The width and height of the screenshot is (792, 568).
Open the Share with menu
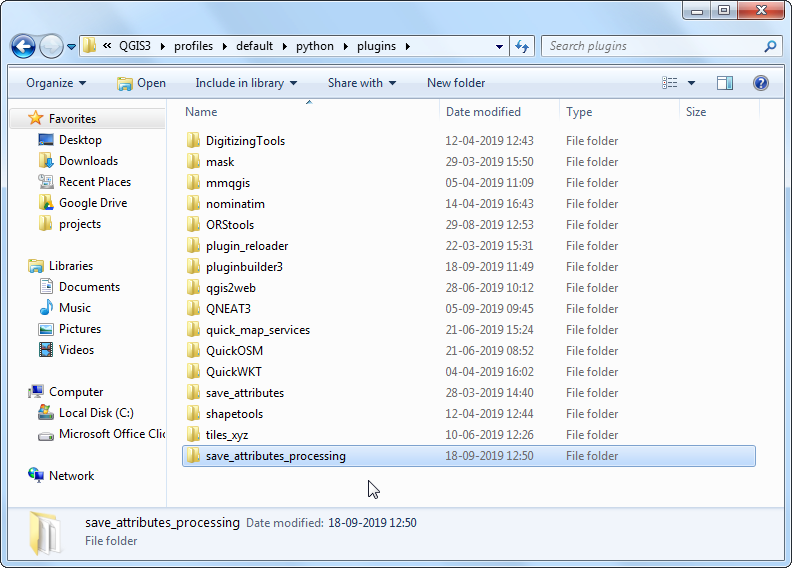tap(361, 83)
